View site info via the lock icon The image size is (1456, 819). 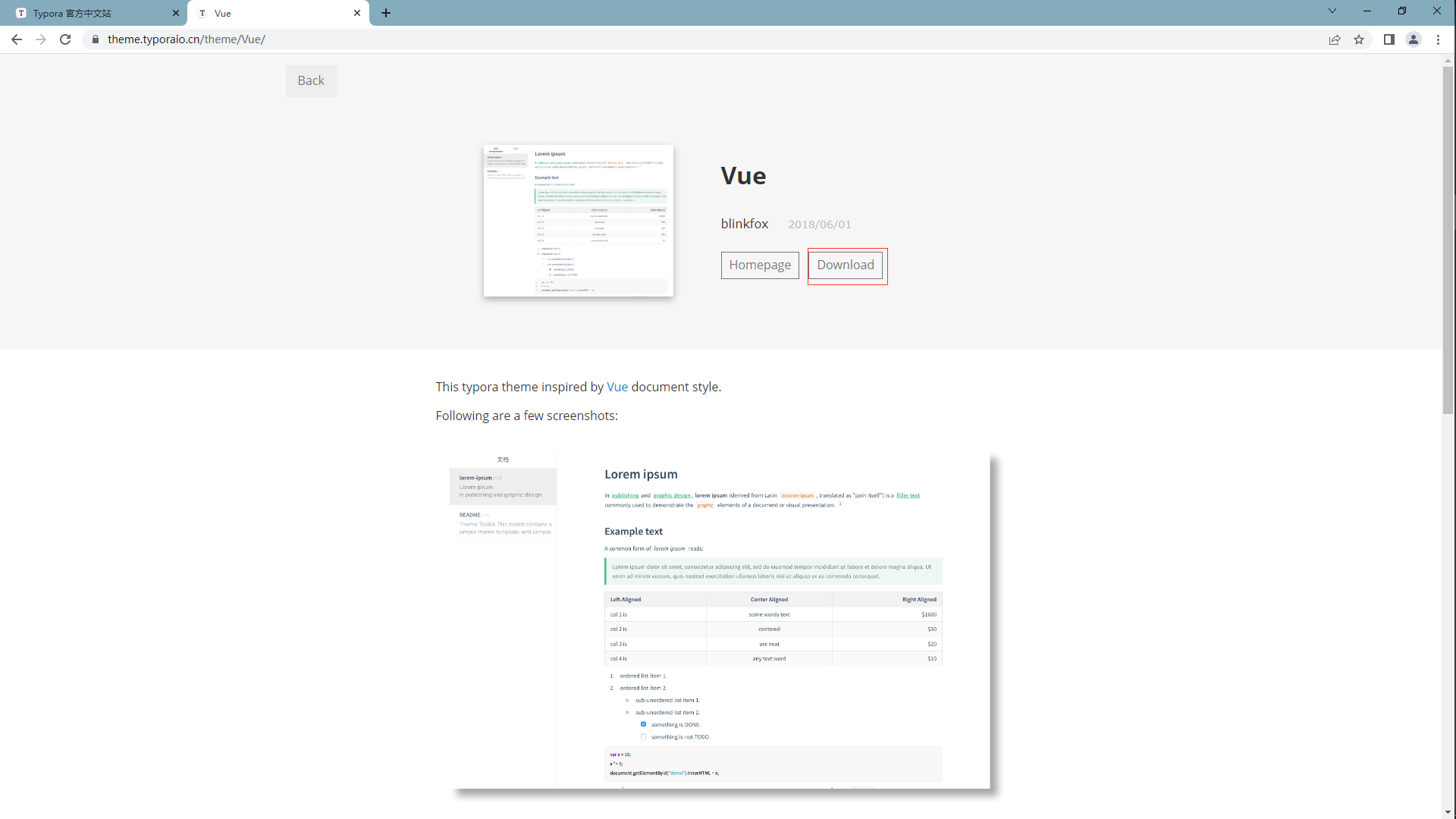(x=96, y=39)
